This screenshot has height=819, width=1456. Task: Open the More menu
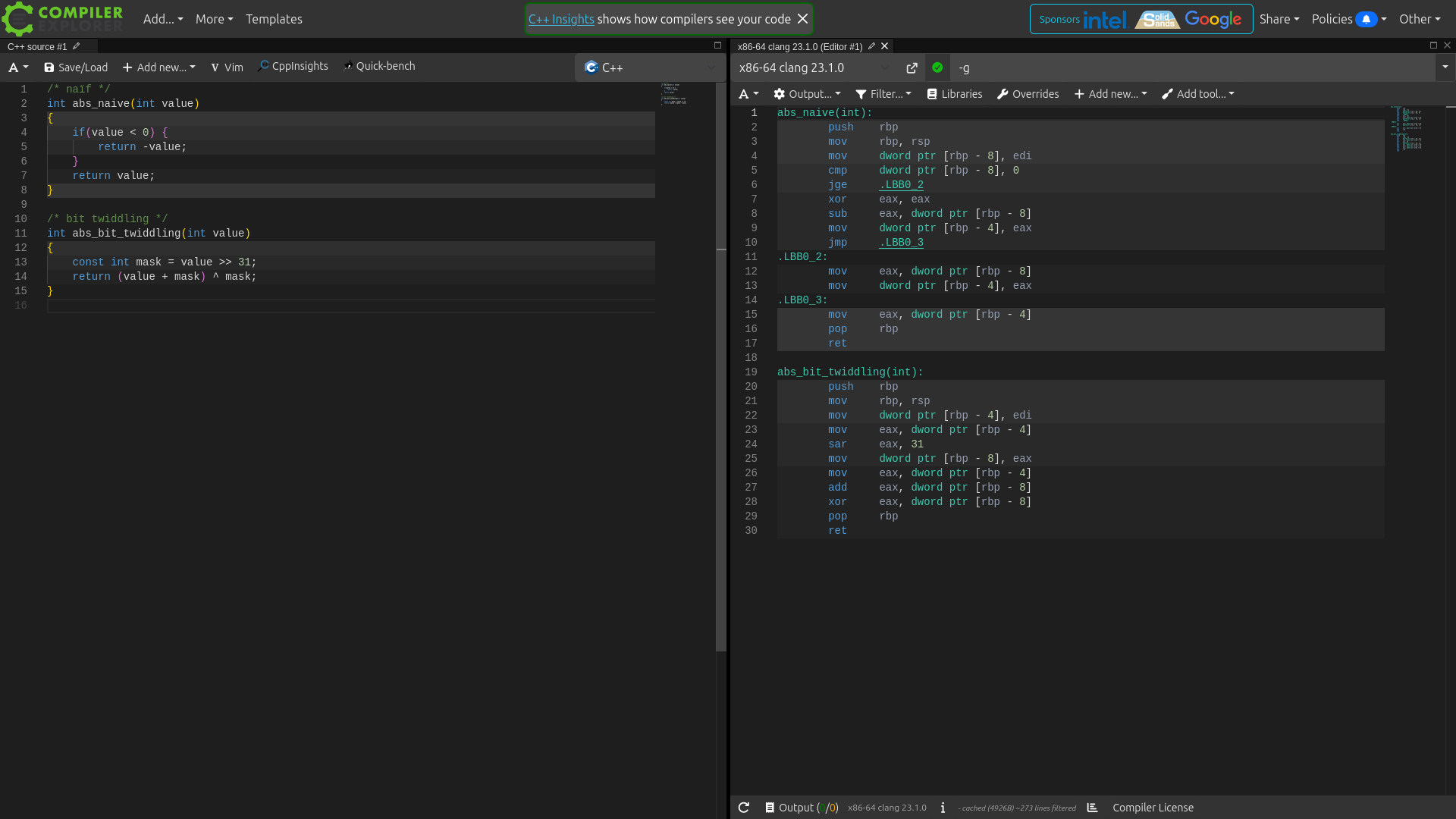215,19
